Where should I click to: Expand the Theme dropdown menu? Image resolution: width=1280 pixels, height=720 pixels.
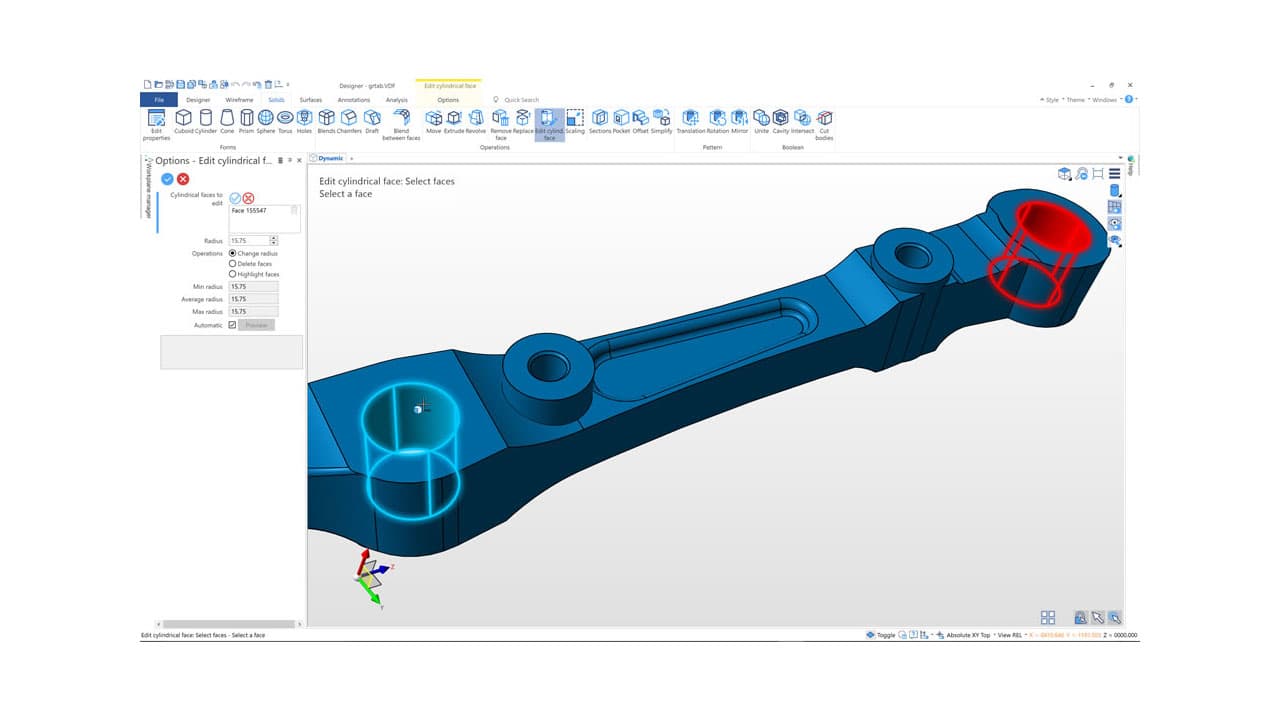click(1077, 100)
